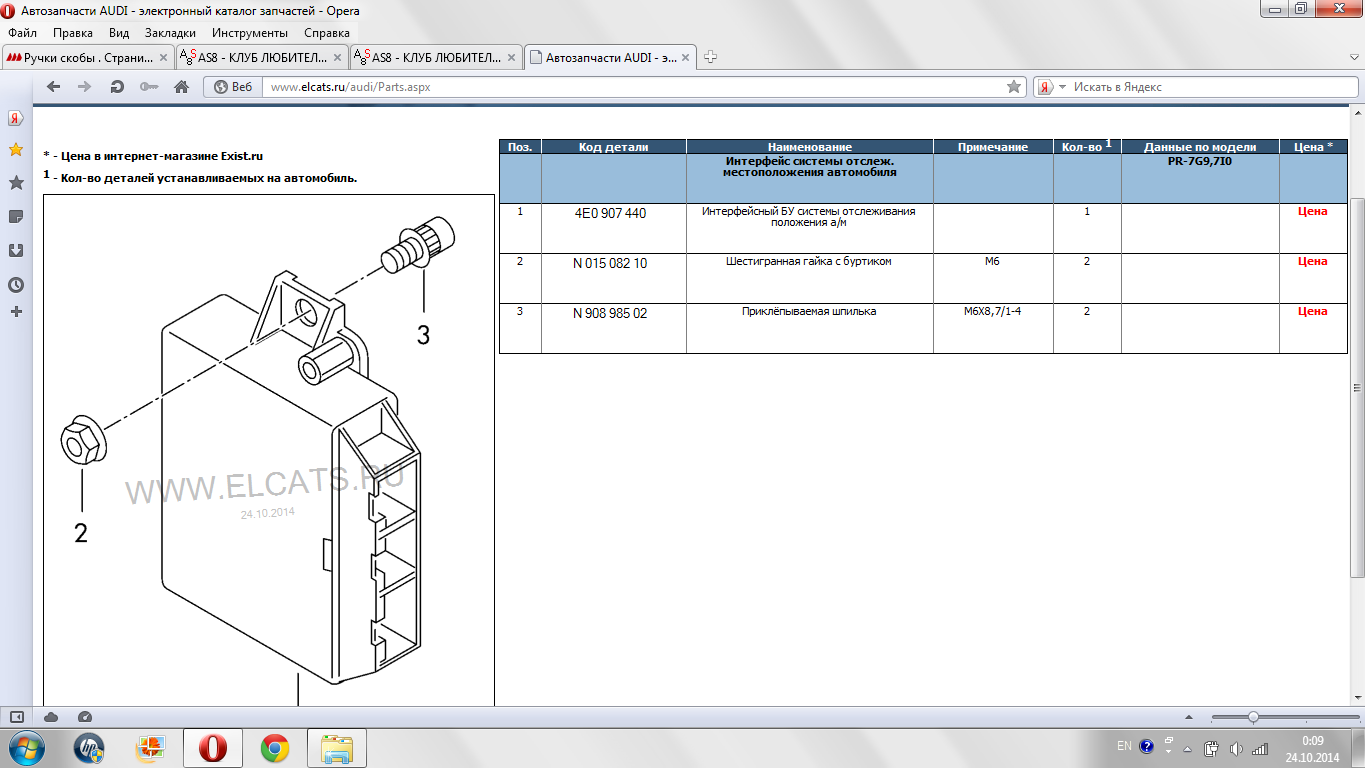
Task: Open the History clock panel in sidebar
Action: tap(16, 285)
